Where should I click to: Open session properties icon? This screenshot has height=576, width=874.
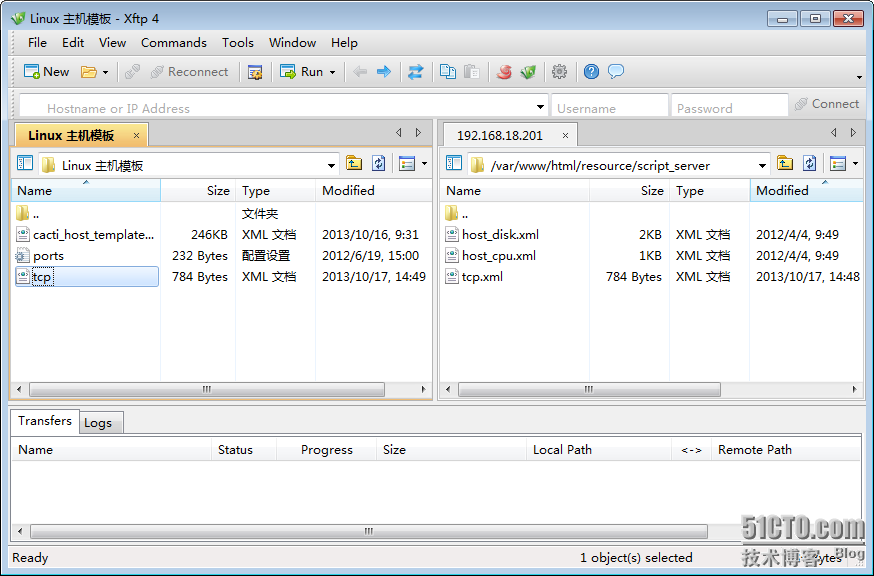tap(255, 72)
